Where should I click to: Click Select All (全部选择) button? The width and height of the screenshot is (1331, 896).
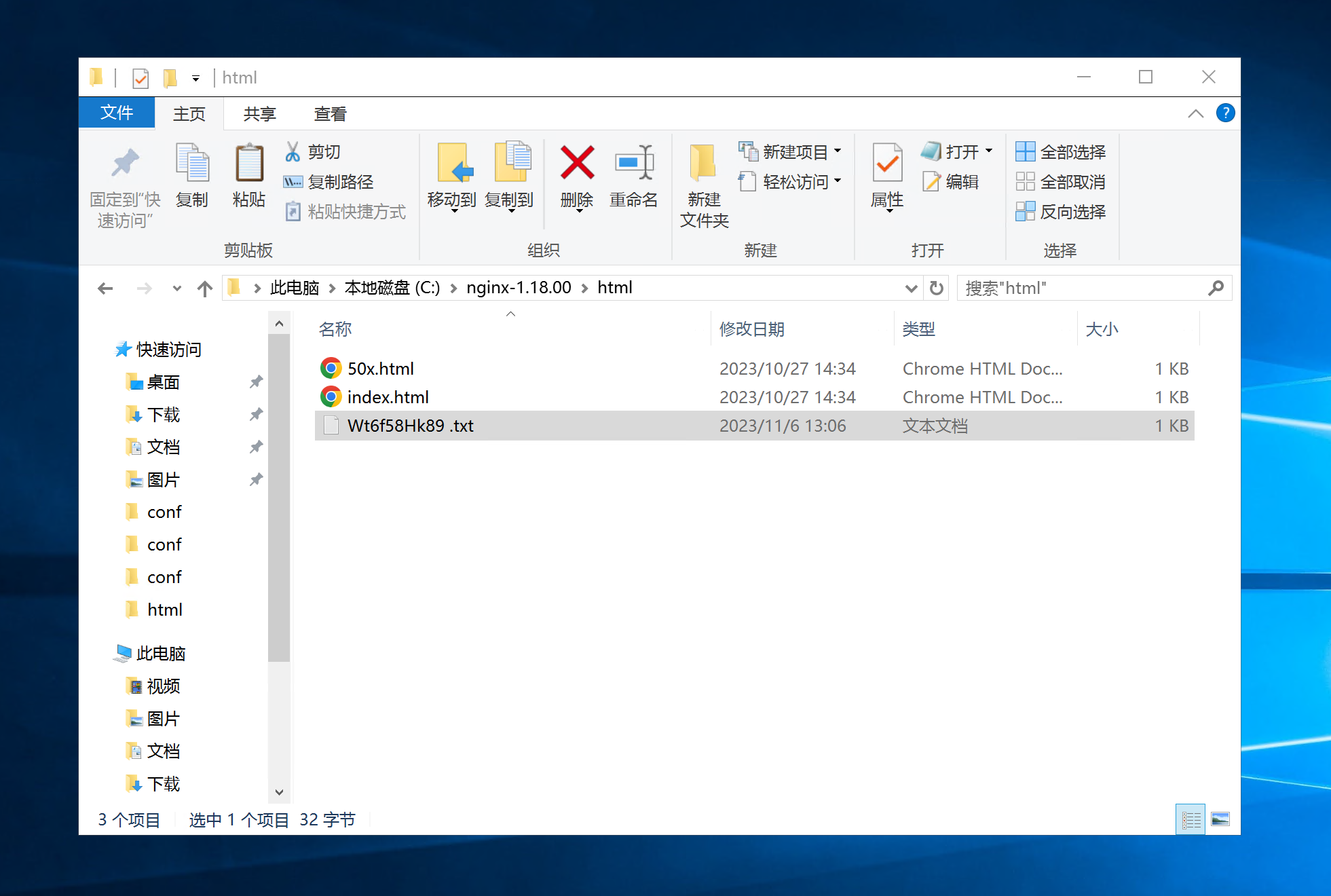point(1061,152)
